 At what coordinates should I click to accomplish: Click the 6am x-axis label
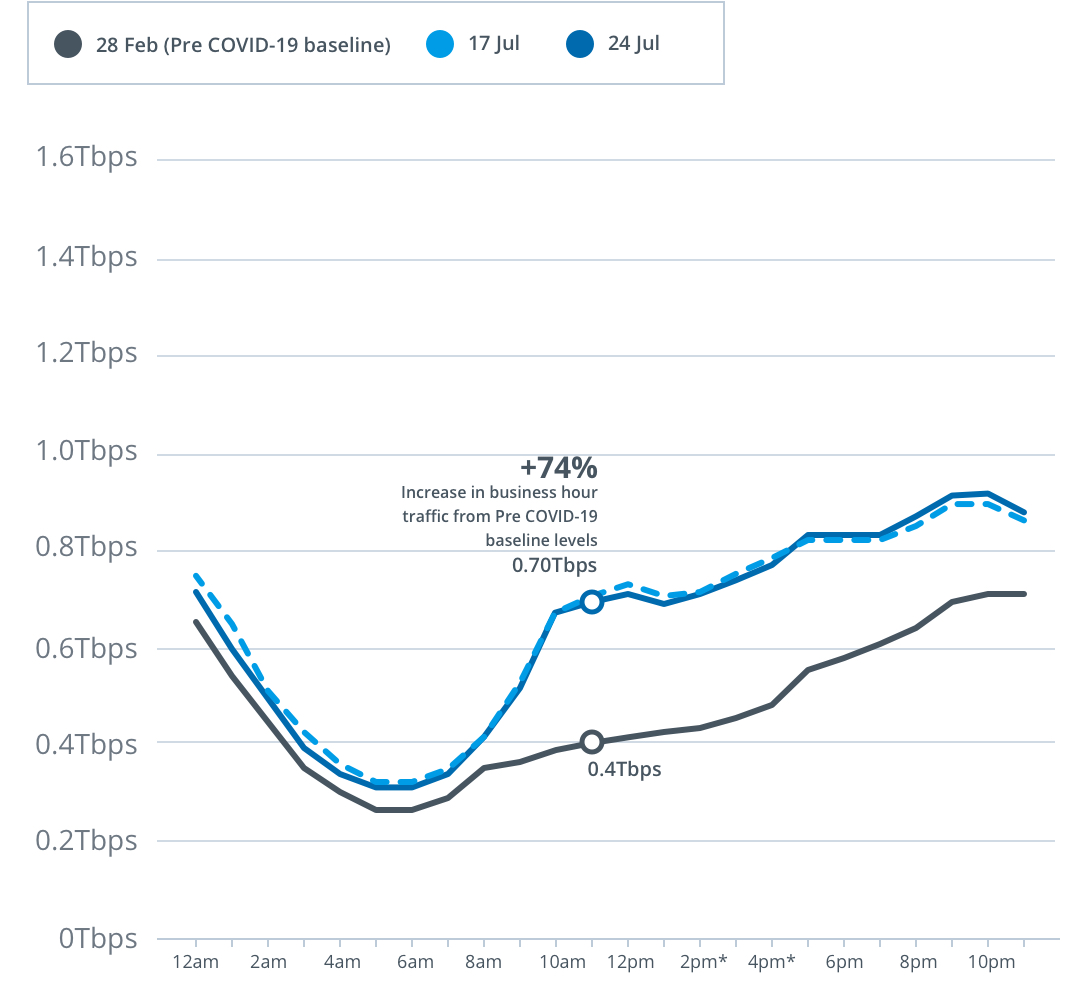tap(415, 962)
